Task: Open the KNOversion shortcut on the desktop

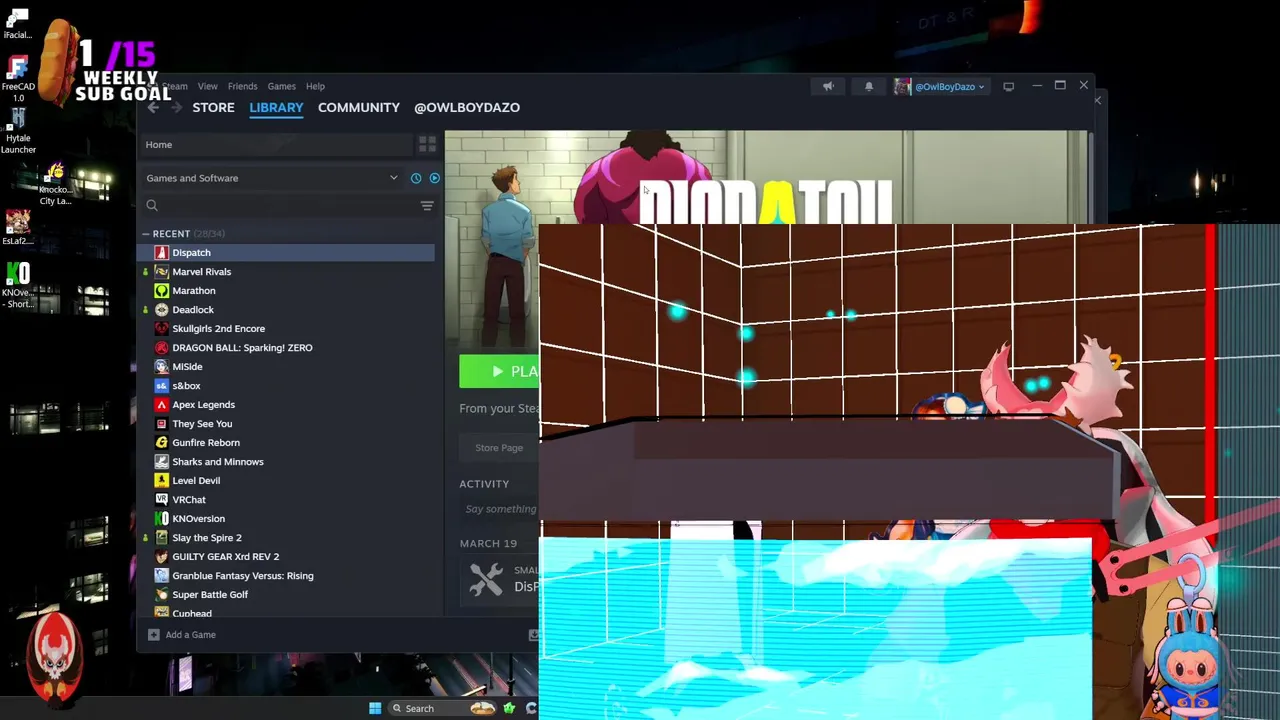Action: coord(18,286)
